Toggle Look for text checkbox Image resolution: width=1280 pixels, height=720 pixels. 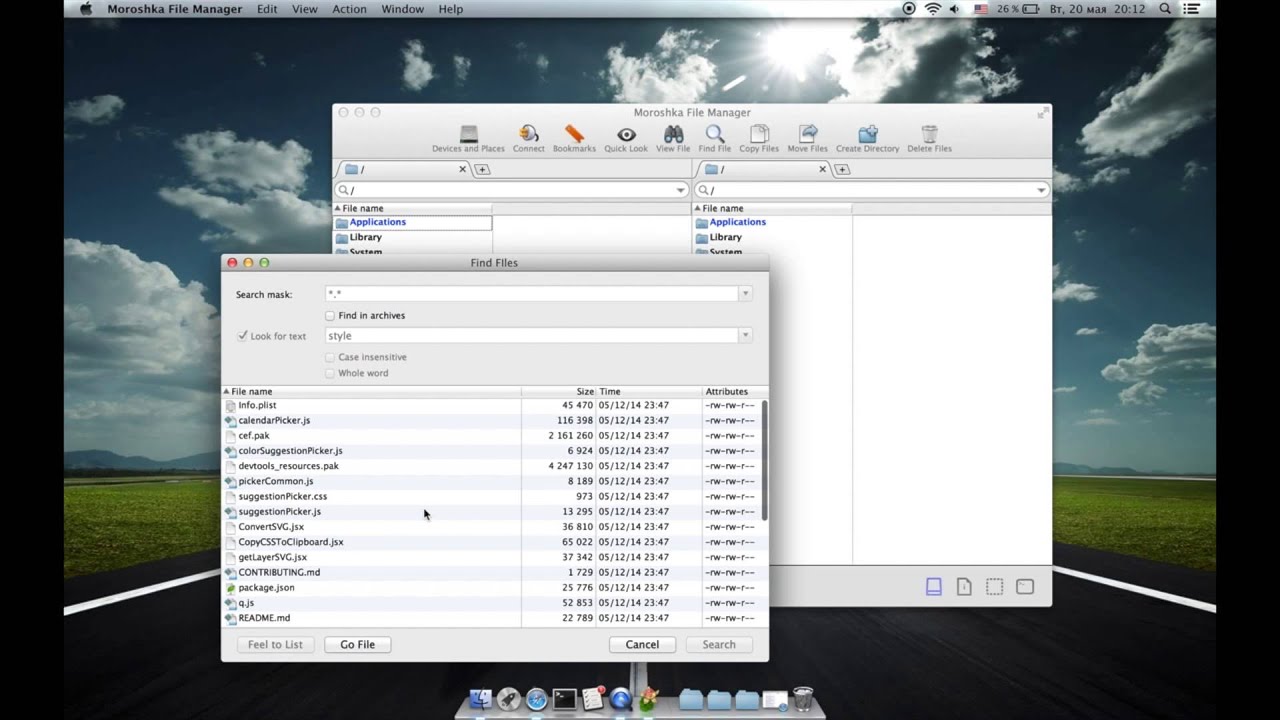(242, 336)
